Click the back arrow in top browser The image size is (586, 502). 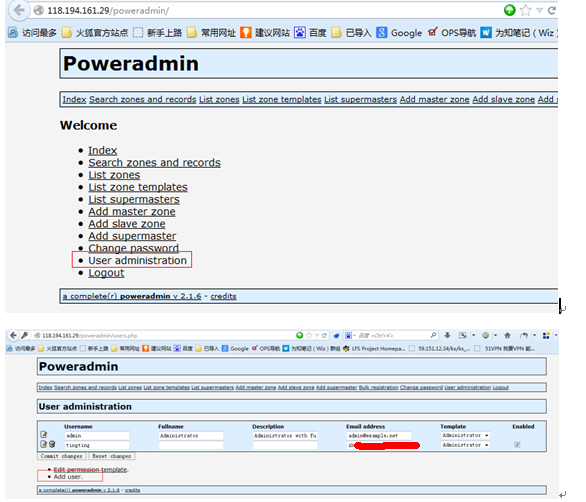tap(19, 10)
